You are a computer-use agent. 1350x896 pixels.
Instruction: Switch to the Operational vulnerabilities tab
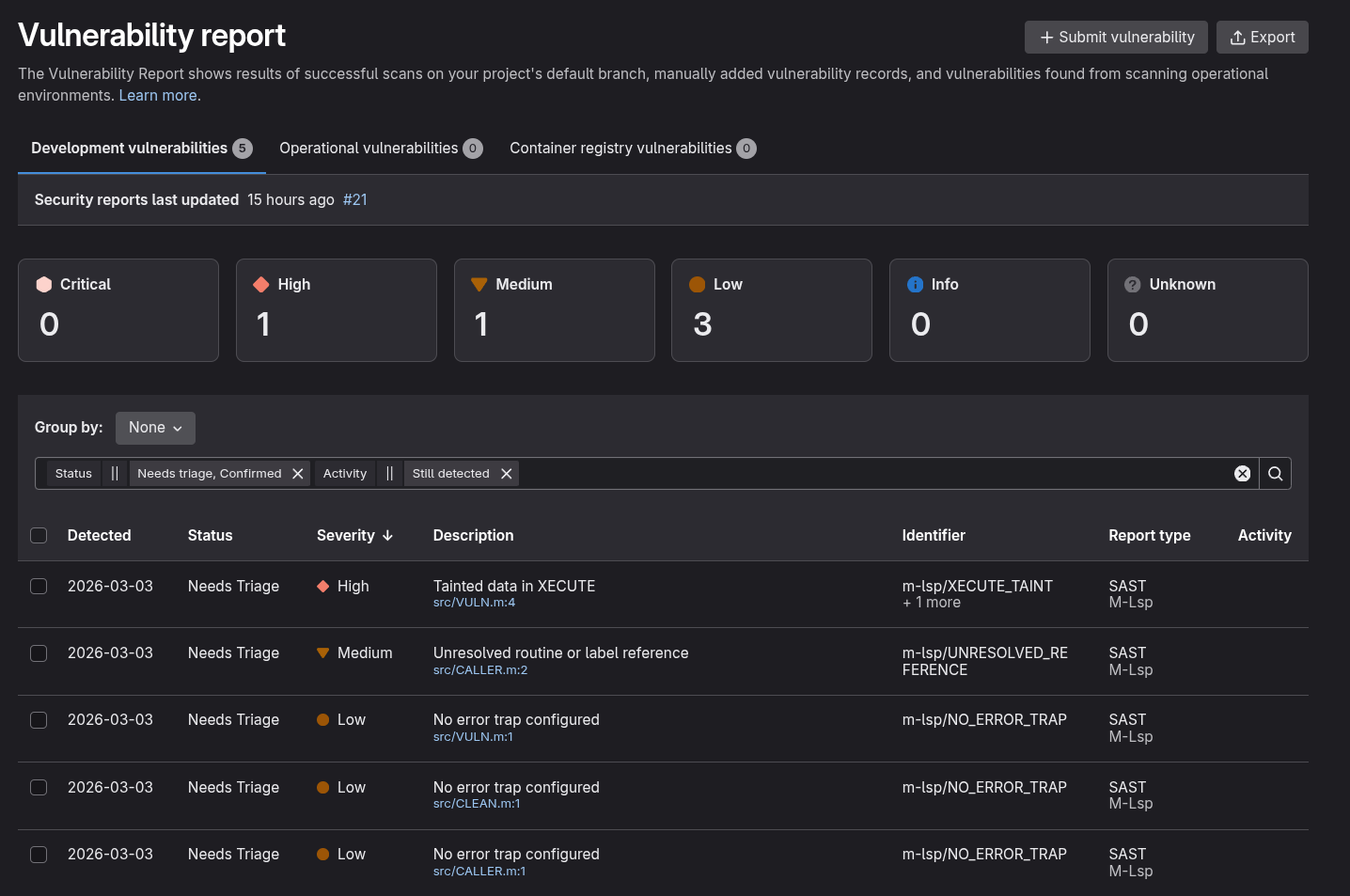point(370,148)
